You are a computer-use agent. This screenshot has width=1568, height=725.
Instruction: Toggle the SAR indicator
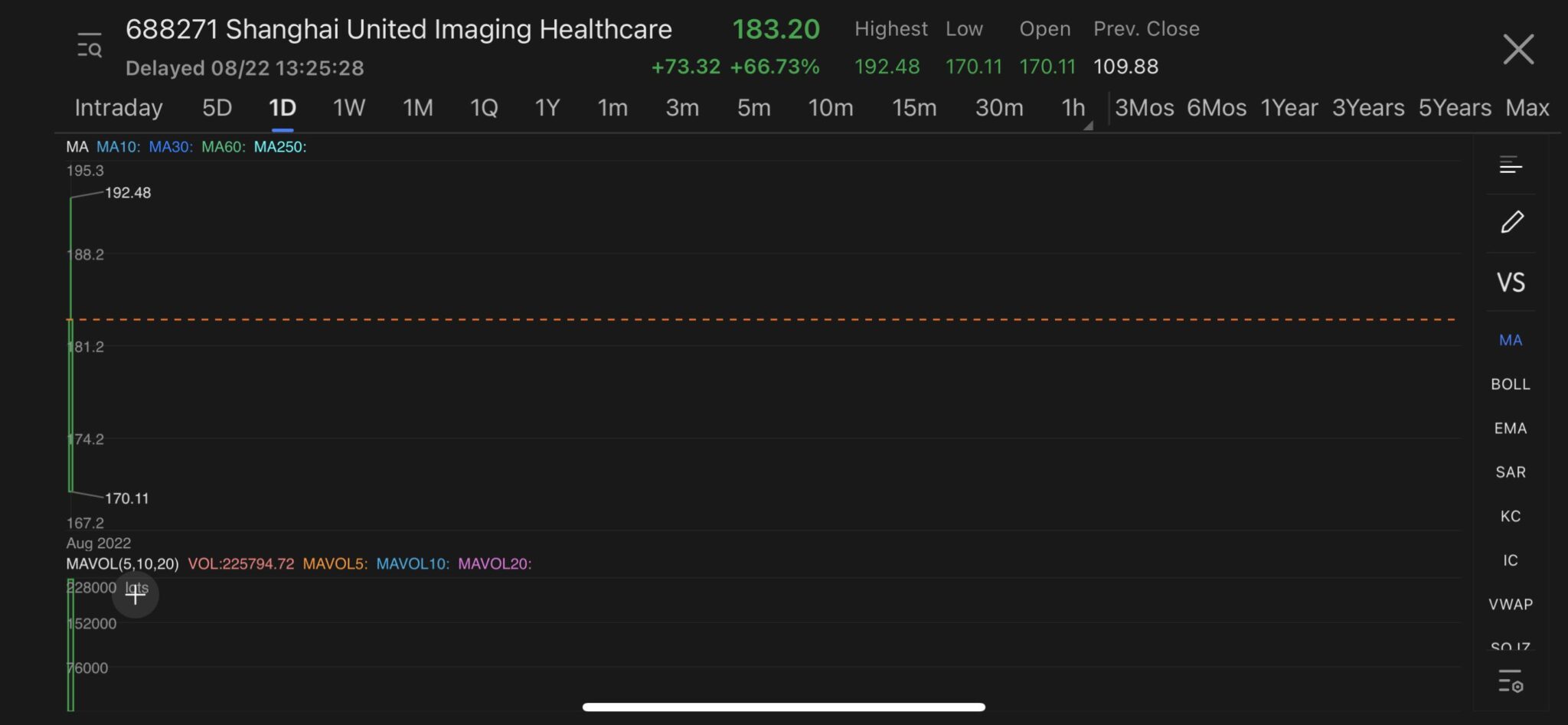coord(1511,472)
